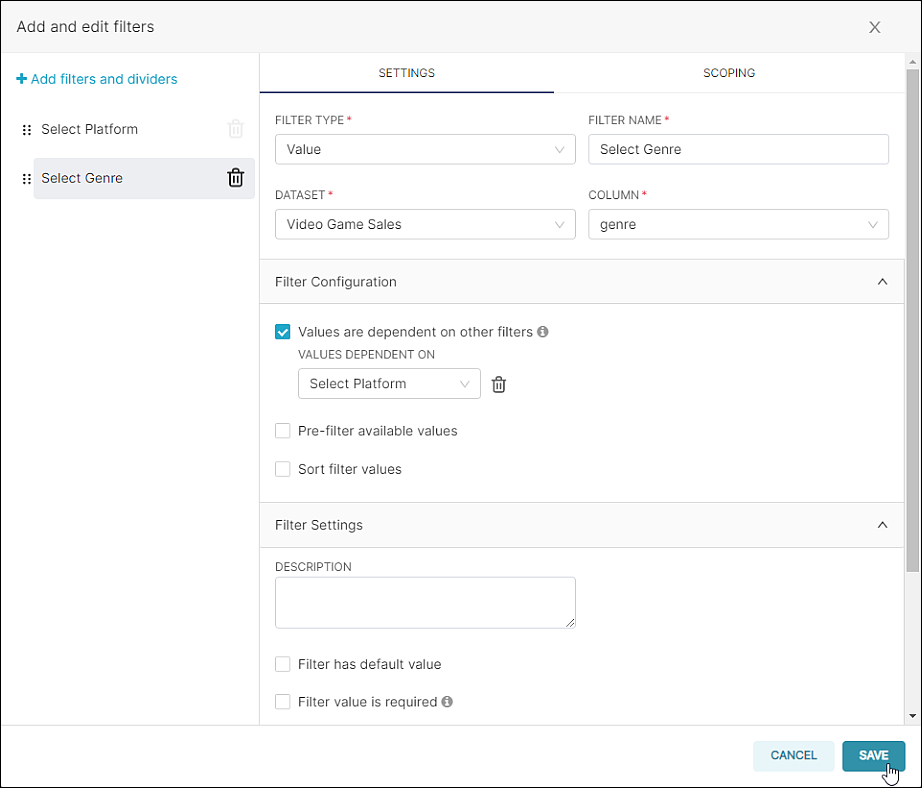Click the drag handle next to Select Platform

tap(26, 129)
